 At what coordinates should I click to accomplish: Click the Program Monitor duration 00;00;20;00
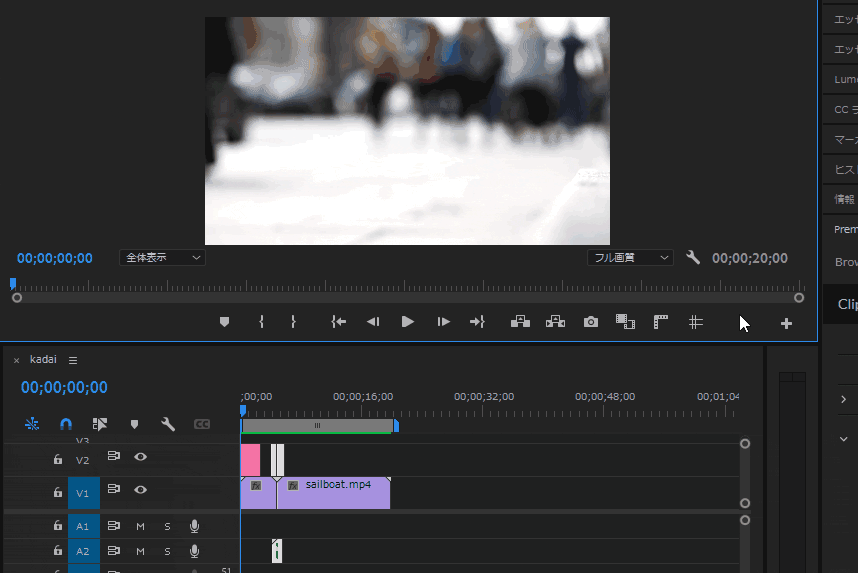pyautogui.click(x=750, y=258)
